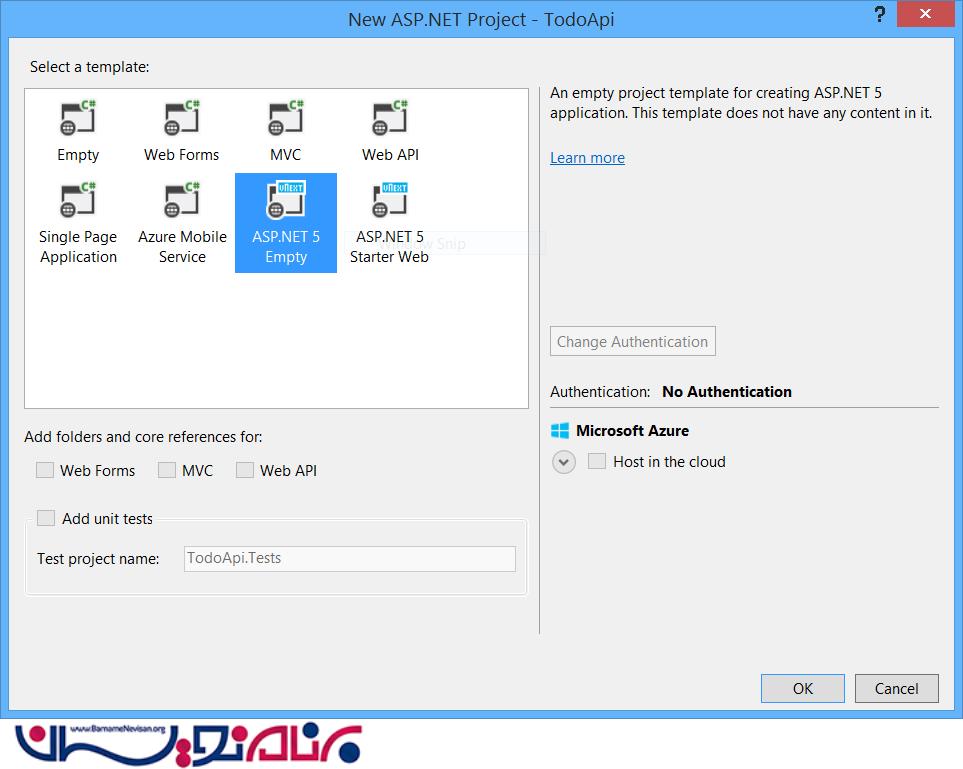
Task: Check the Web API references checkbox
Action: click(245, 470)
